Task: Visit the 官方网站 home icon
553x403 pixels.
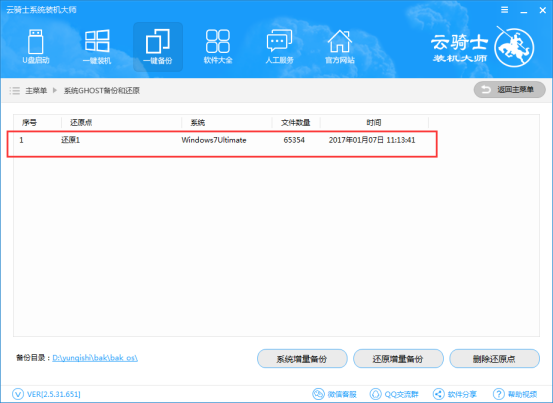Action: click(340, 47)
